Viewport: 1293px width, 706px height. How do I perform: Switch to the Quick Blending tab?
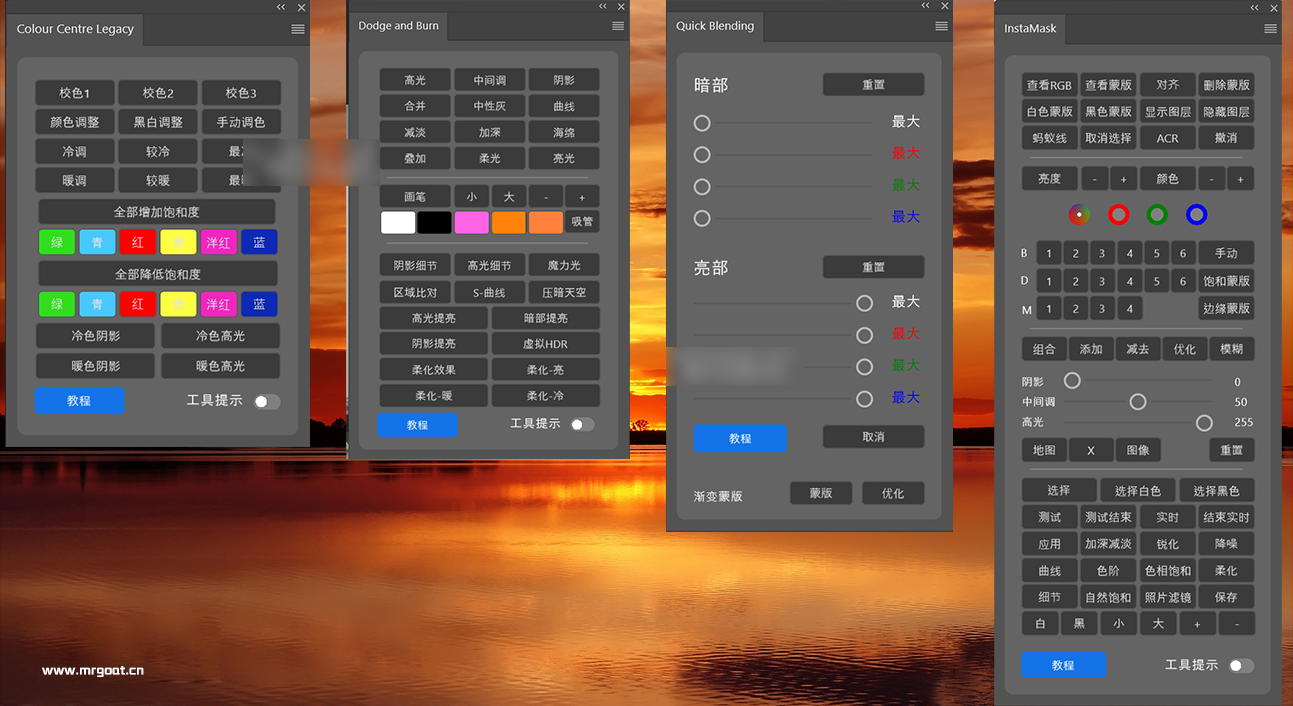715,26
